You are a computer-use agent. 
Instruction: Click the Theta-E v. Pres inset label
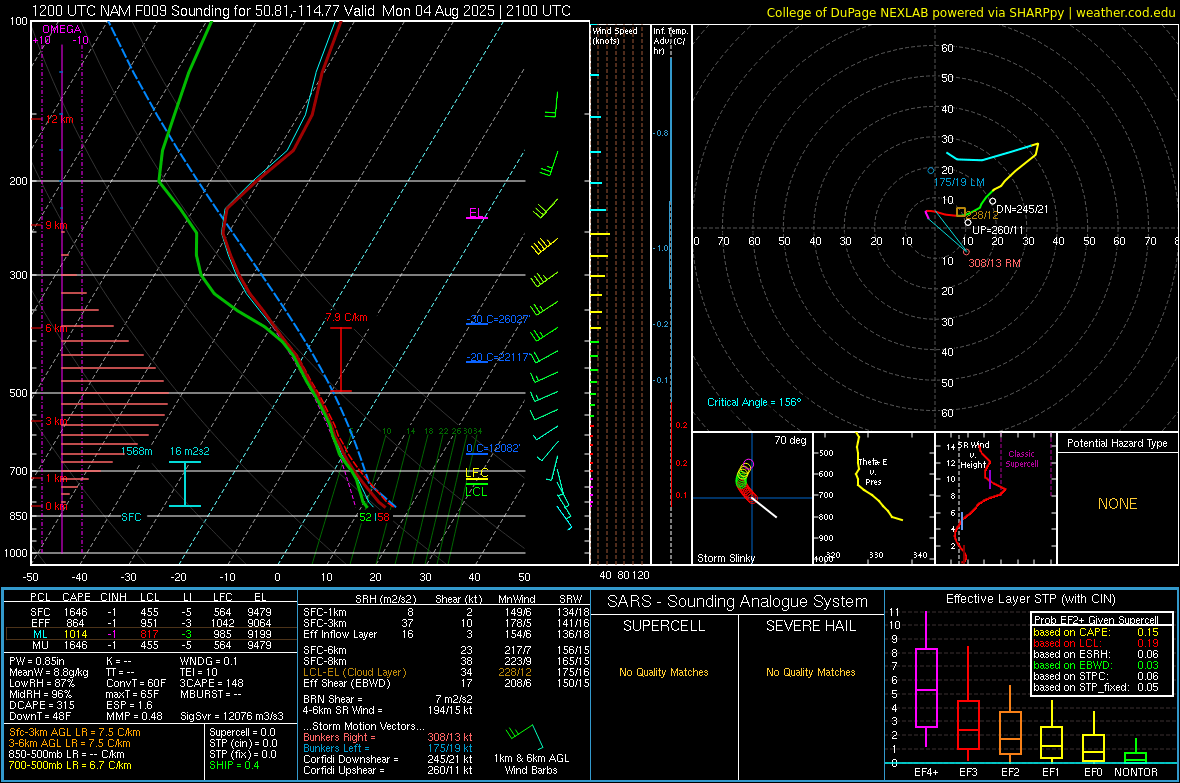coord(873,471)
